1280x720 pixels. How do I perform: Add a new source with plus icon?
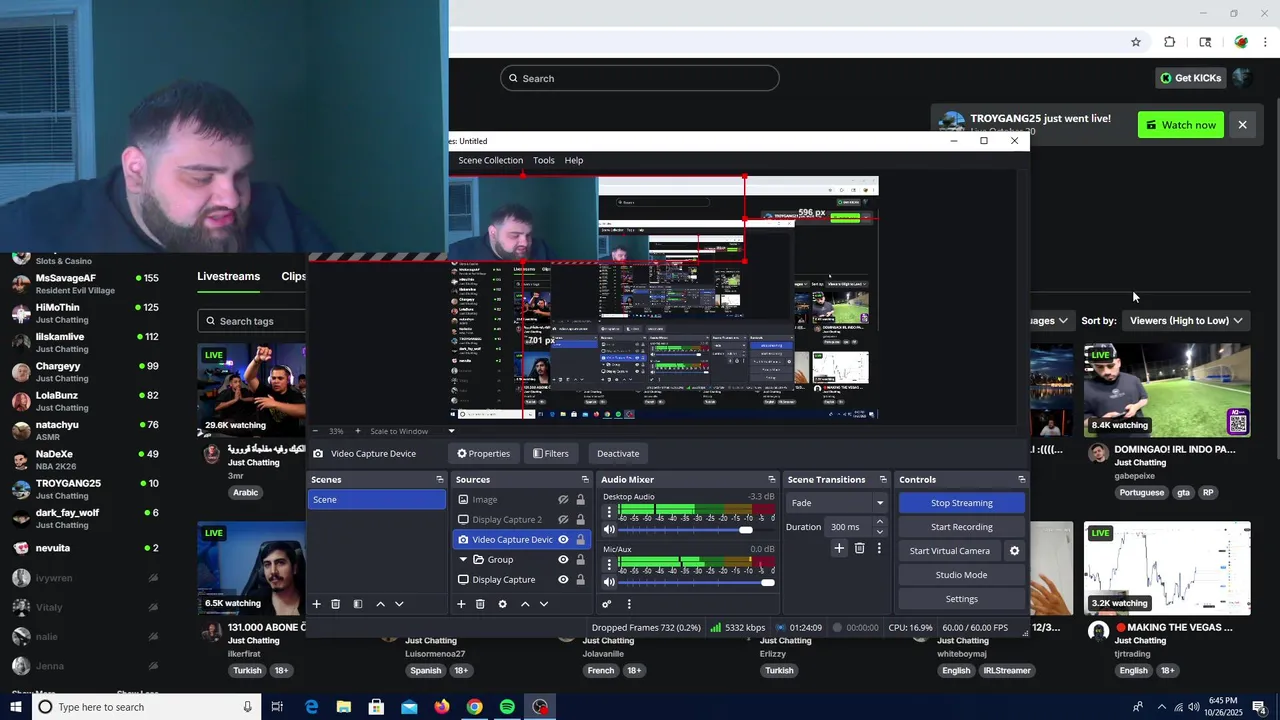461,604
